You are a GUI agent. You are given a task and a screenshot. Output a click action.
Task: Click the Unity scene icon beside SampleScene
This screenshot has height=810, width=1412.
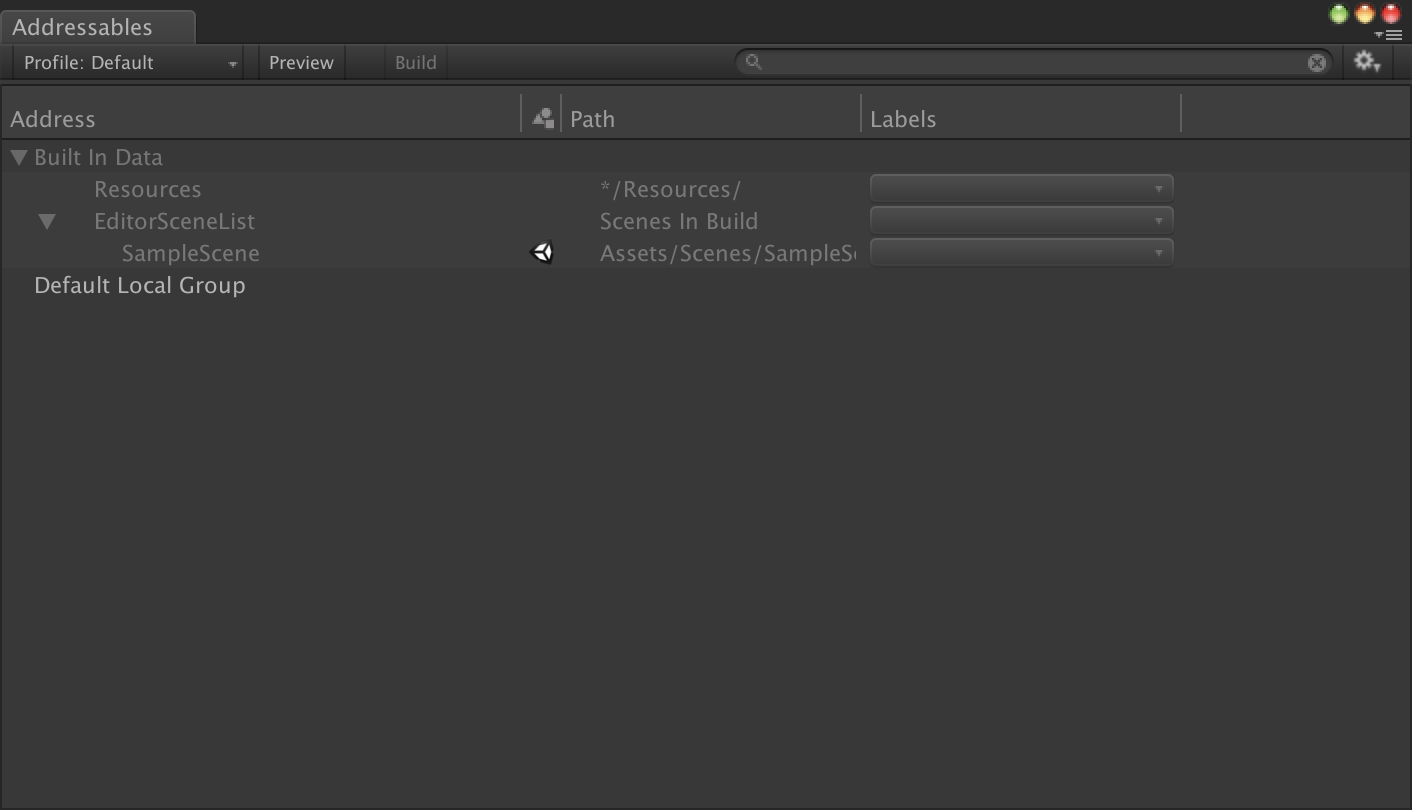(x=541, y=252)
